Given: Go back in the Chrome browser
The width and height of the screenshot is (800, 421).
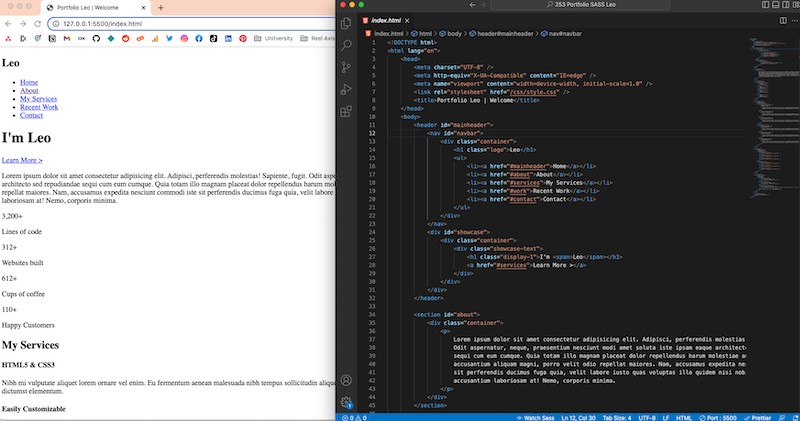Looking at the screenshot, I should [x=8, y=23].
